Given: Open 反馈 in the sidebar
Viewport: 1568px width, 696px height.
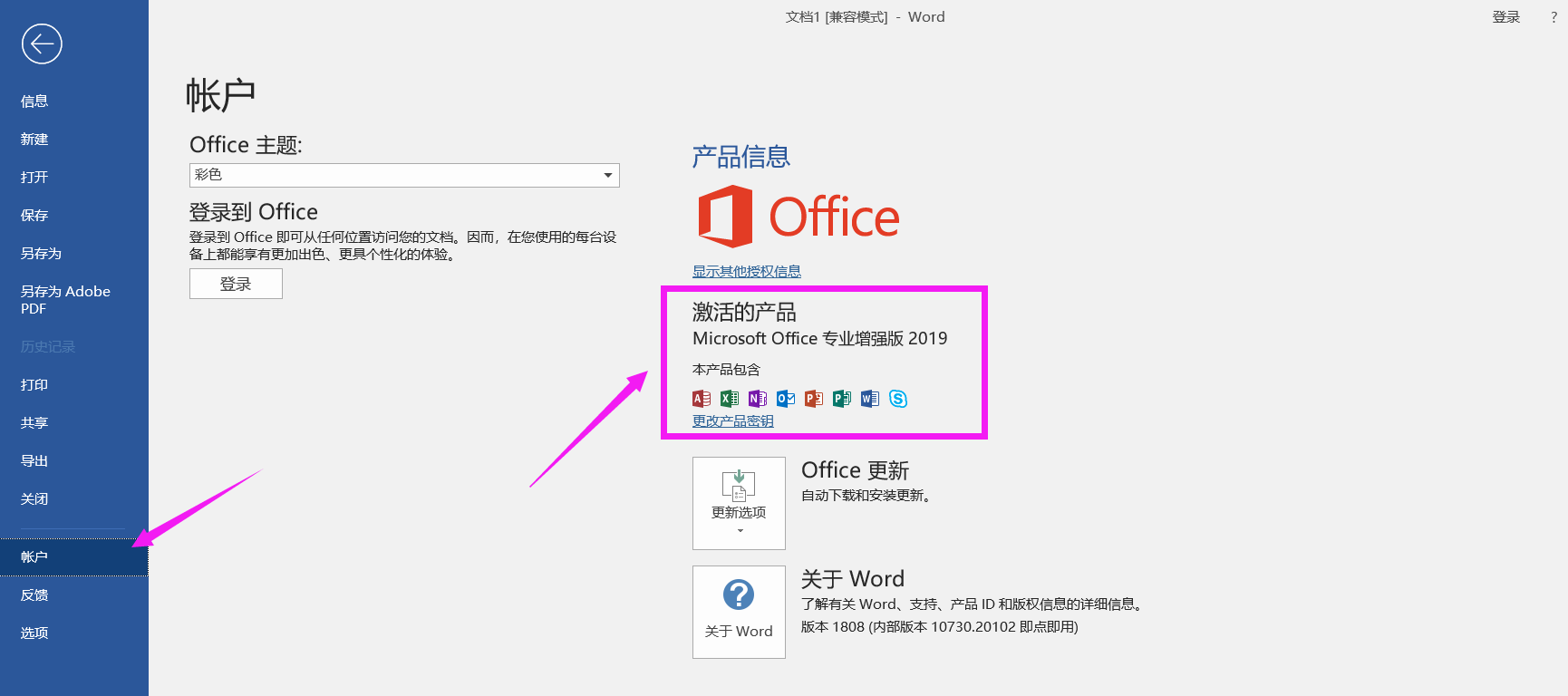Looking at the screenshot, I should pyautogui.click(x=74, y=594).
